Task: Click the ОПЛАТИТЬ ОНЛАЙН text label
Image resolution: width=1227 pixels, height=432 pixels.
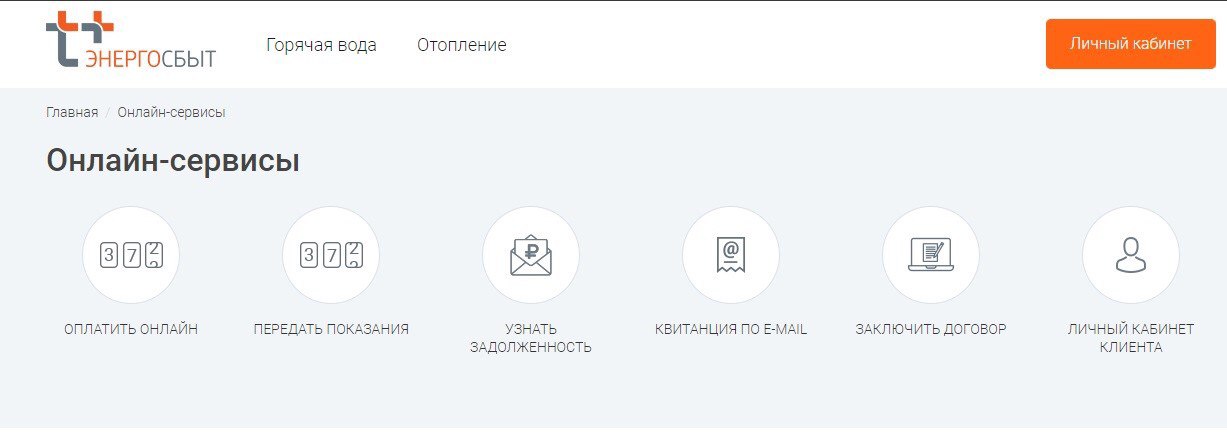Action: [x=131, y=329]
